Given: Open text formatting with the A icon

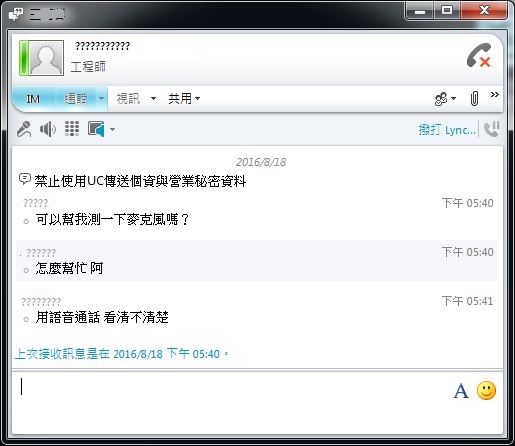Looking at the screenshot, I should pos(461,391).
